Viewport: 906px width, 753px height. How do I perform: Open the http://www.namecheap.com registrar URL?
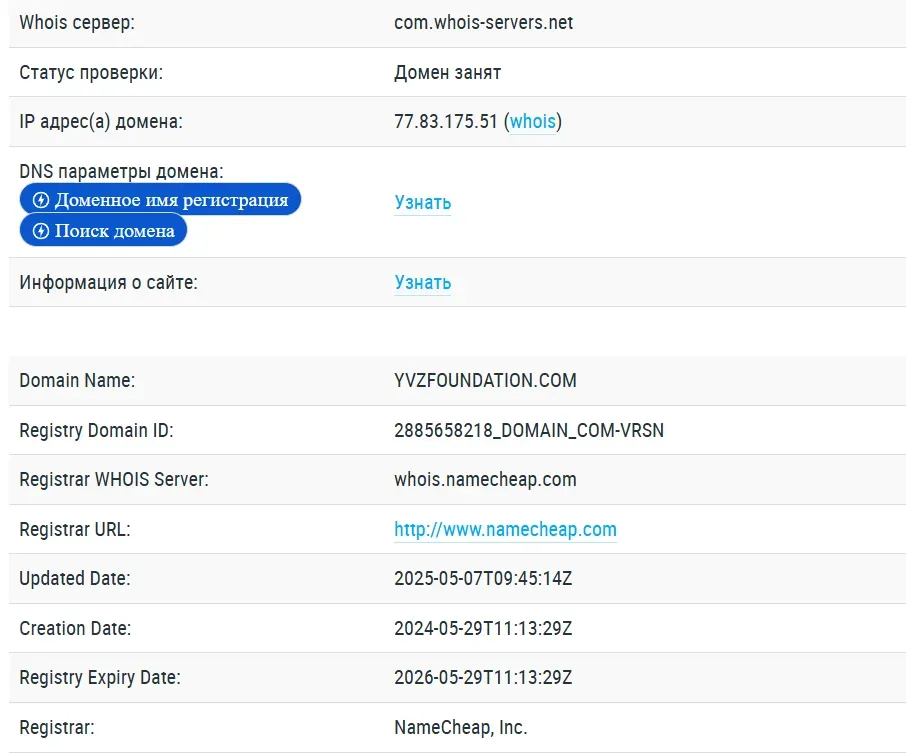point(505,530)
